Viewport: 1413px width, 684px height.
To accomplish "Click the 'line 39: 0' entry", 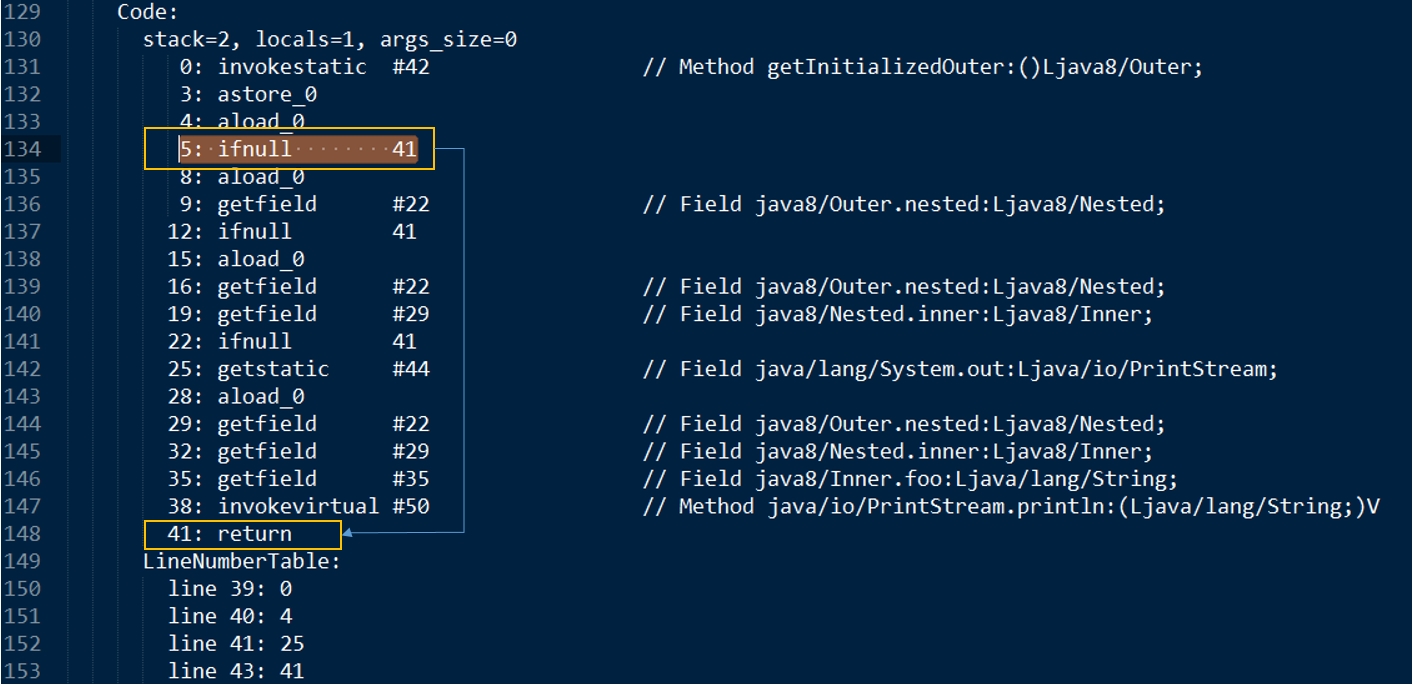I will pos(230,588).
